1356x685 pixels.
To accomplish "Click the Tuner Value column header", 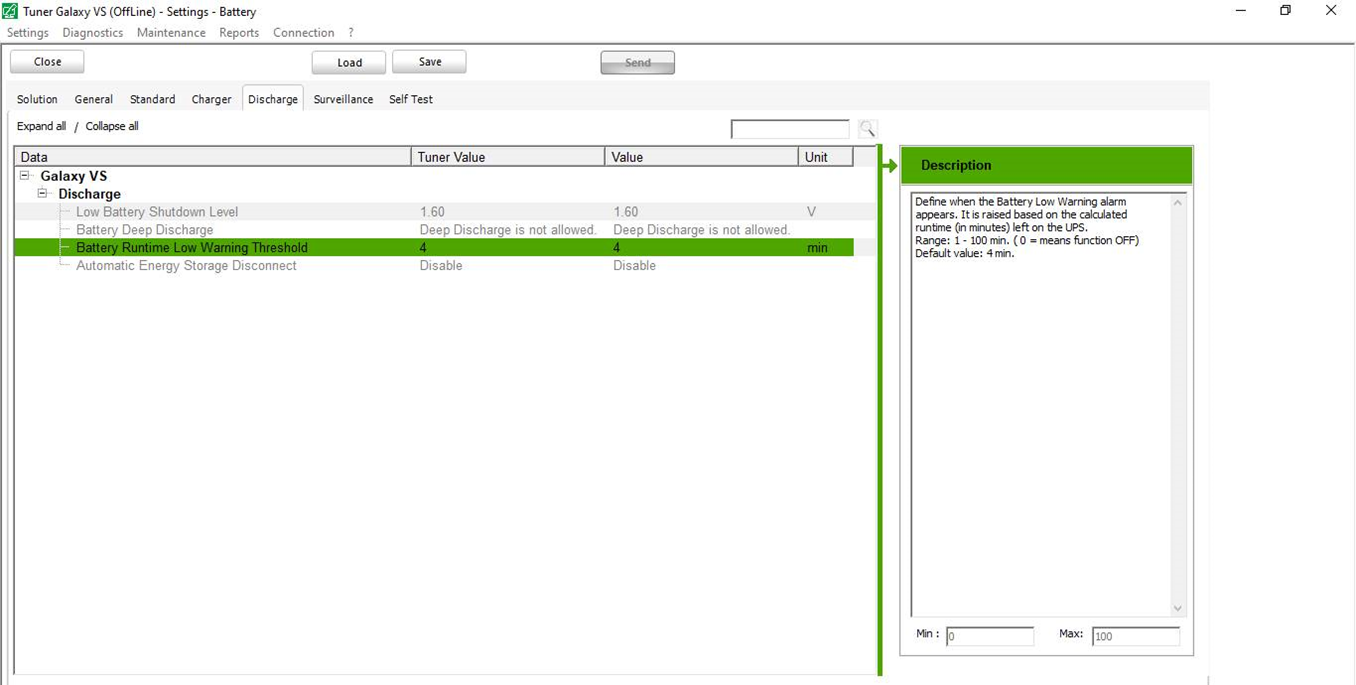I will (508, 157).
